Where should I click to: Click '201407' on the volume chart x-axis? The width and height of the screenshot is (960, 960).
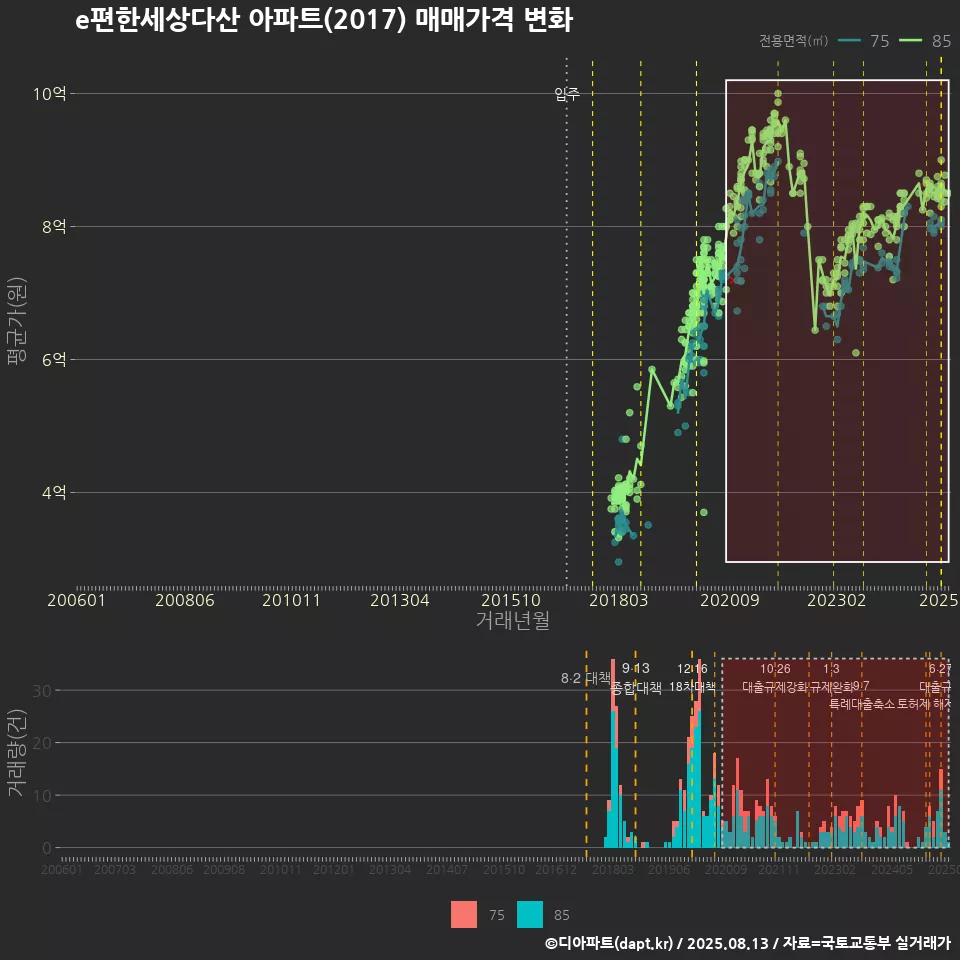click(446, 869)
